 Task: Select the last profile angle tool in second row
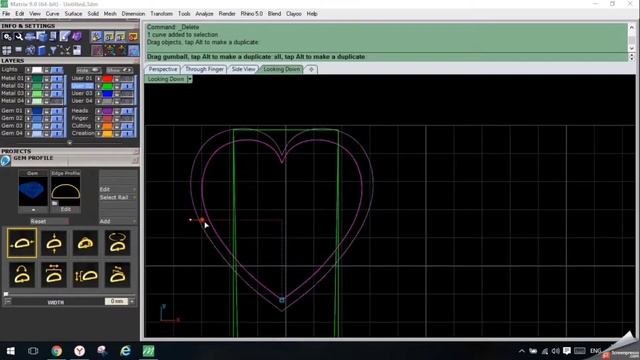pos(118,275)
